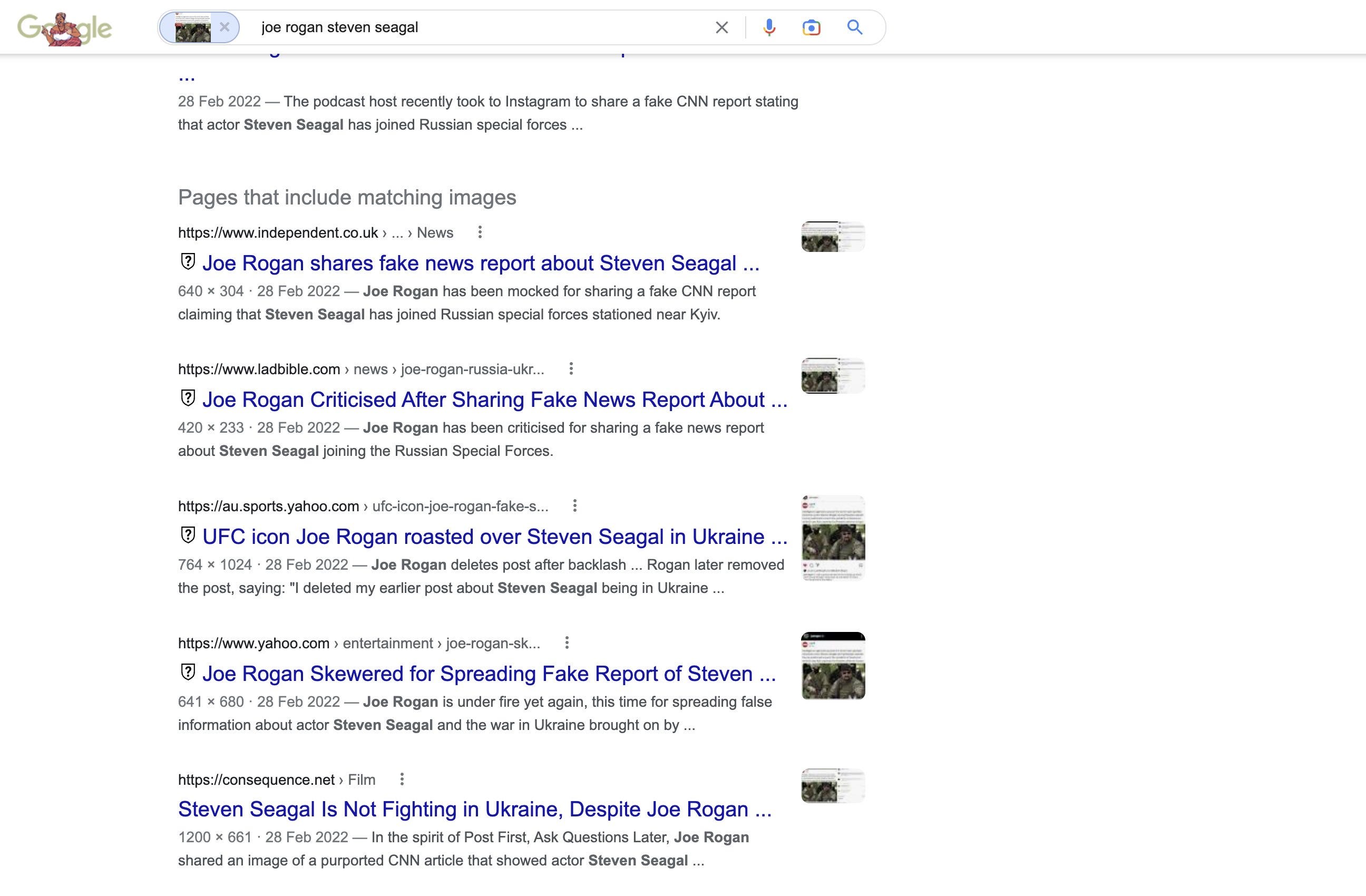The height and width of the screenshot is (896, 1366).
Task: Click shield icon beside UFC icon result title
Action: [188, 535]
